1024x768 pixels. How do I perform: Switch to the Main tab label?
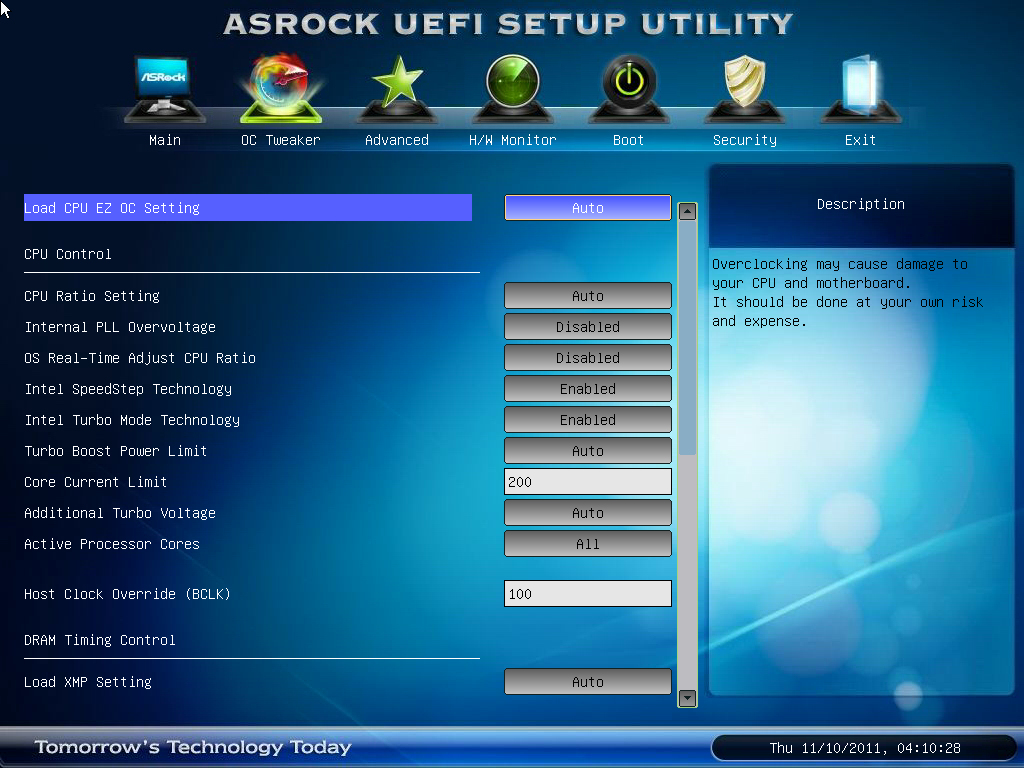click(165, 140)
